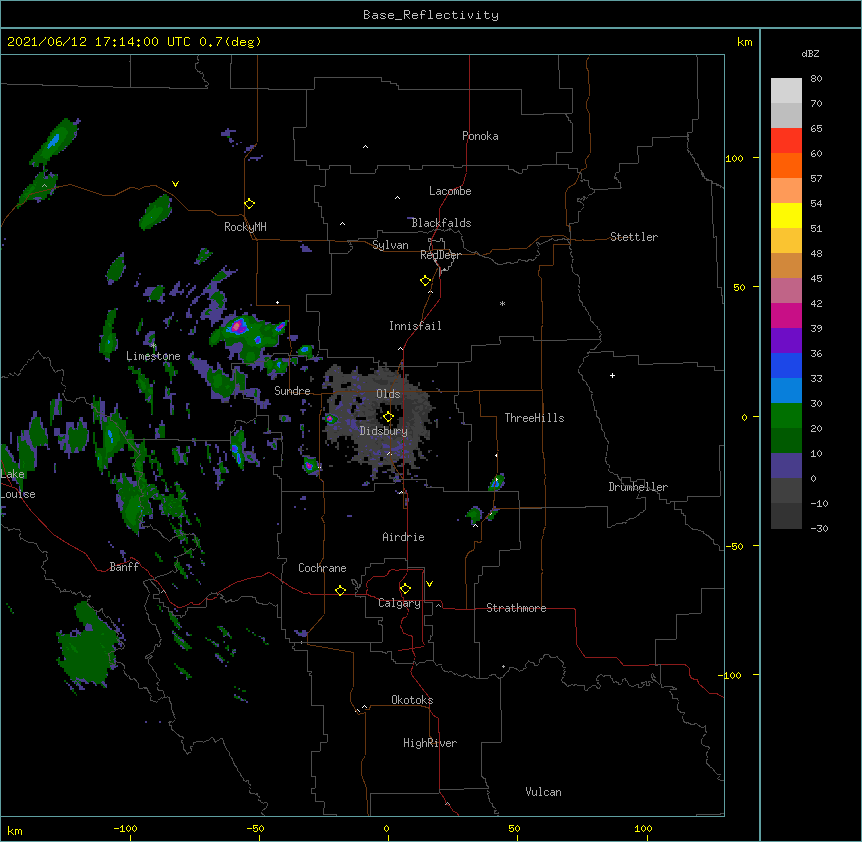
Task: Click the Innisfail city label
Action: point(415,326)
